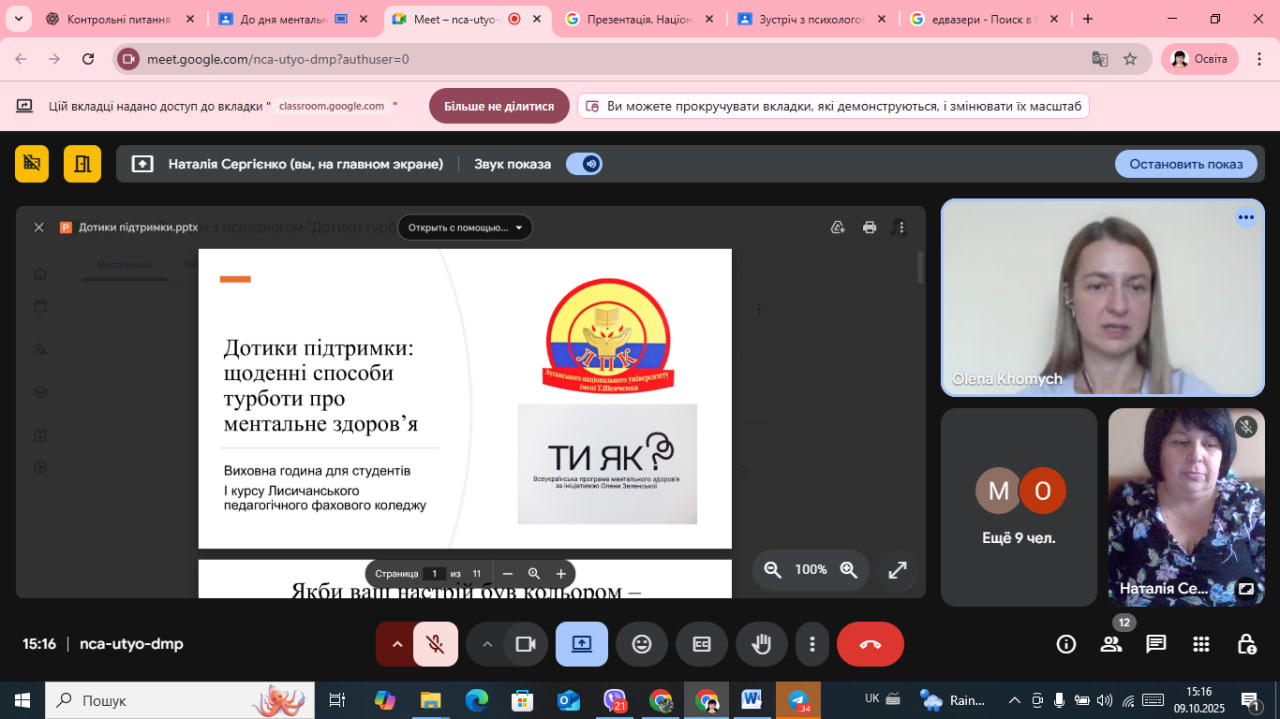This screenshot has width=1280, height=719.
Task: Click the page number input field
Action: click(433, 574)
